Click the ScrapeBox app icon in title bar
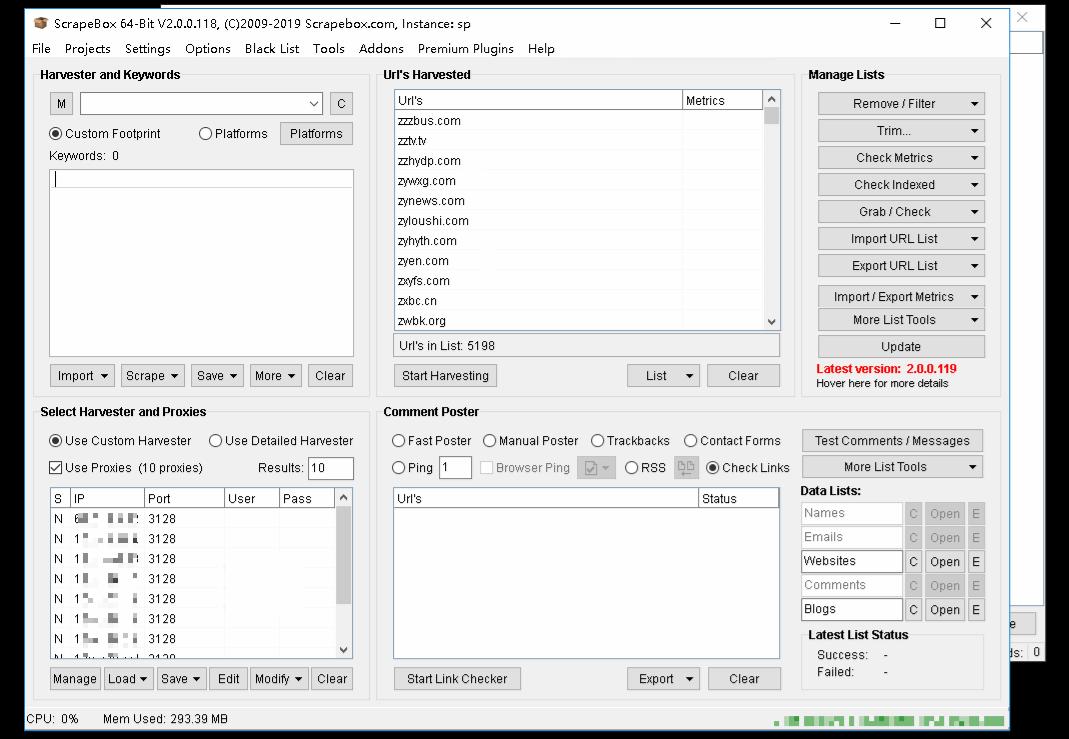 pyautogui.click(x=41, y=23)
